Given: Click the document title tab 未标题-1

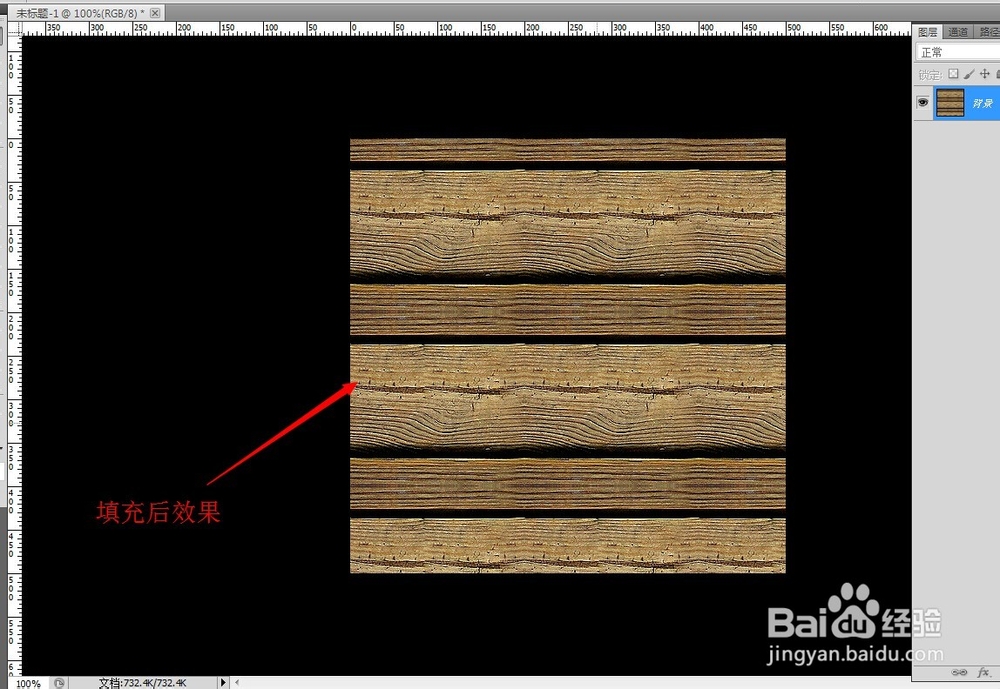Looking at the screenshot, I should click(60, 14).
